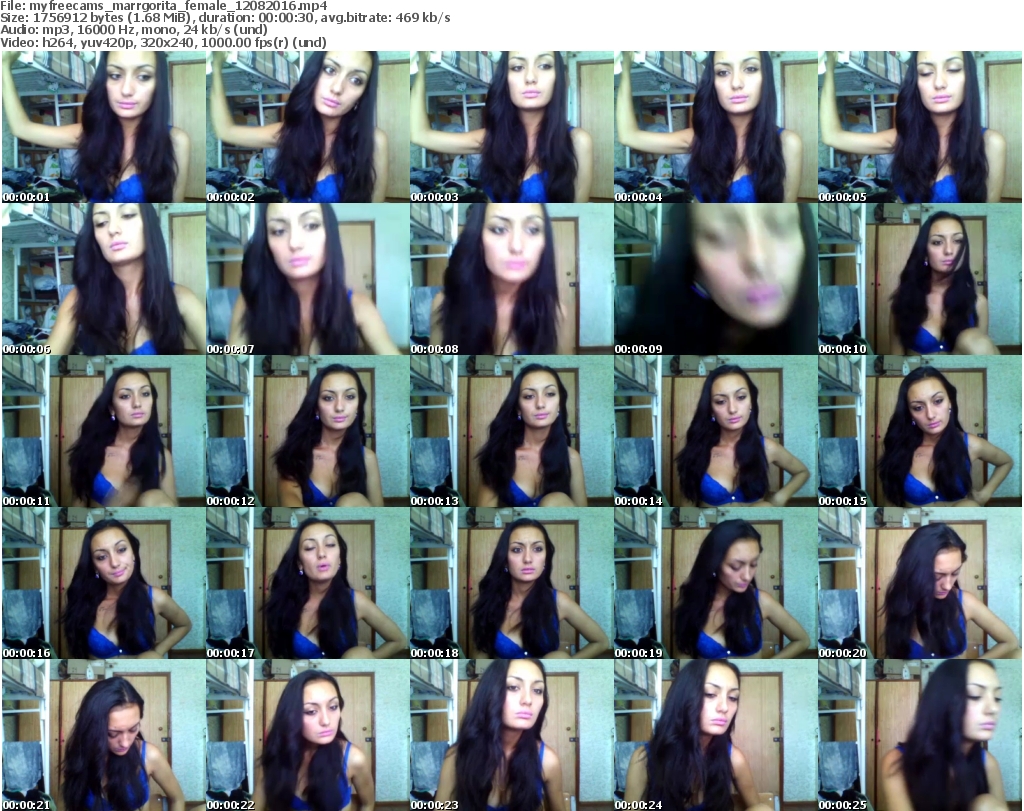Choose the thumbnail timestamped 00:00:04

pos(716,127)
